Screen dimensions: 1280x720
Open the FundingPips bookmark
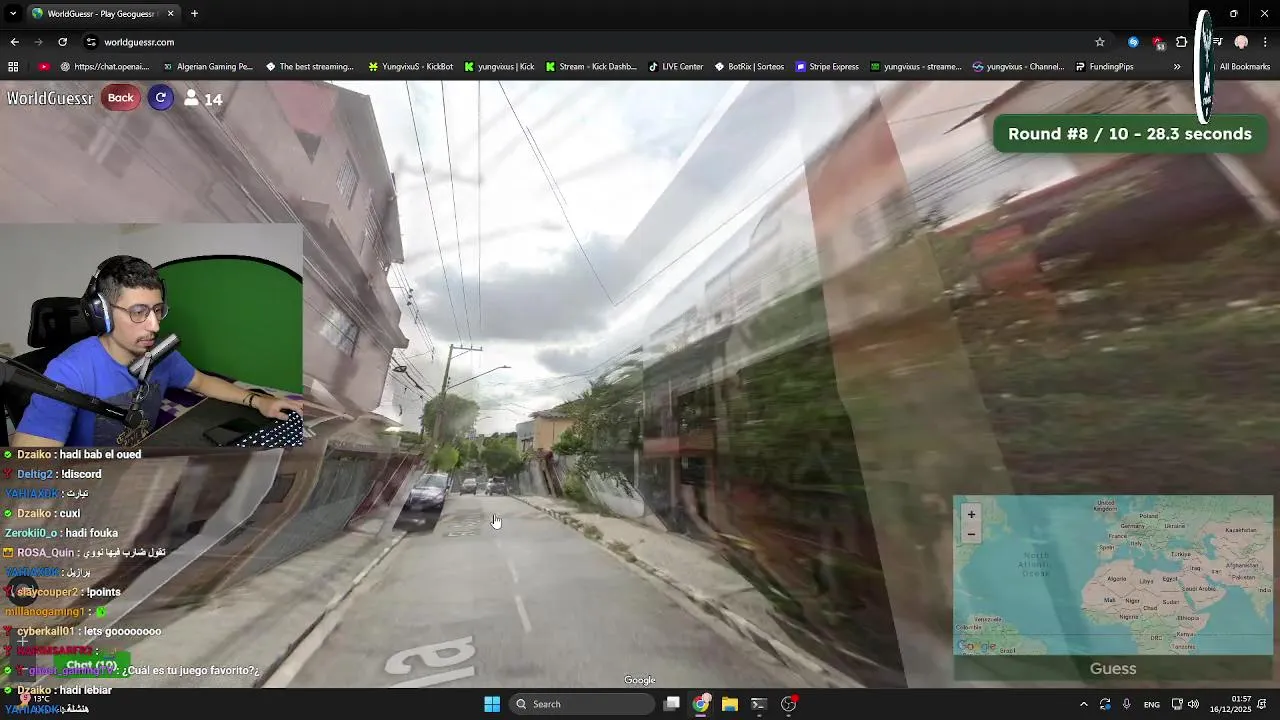click(1105, 67)
